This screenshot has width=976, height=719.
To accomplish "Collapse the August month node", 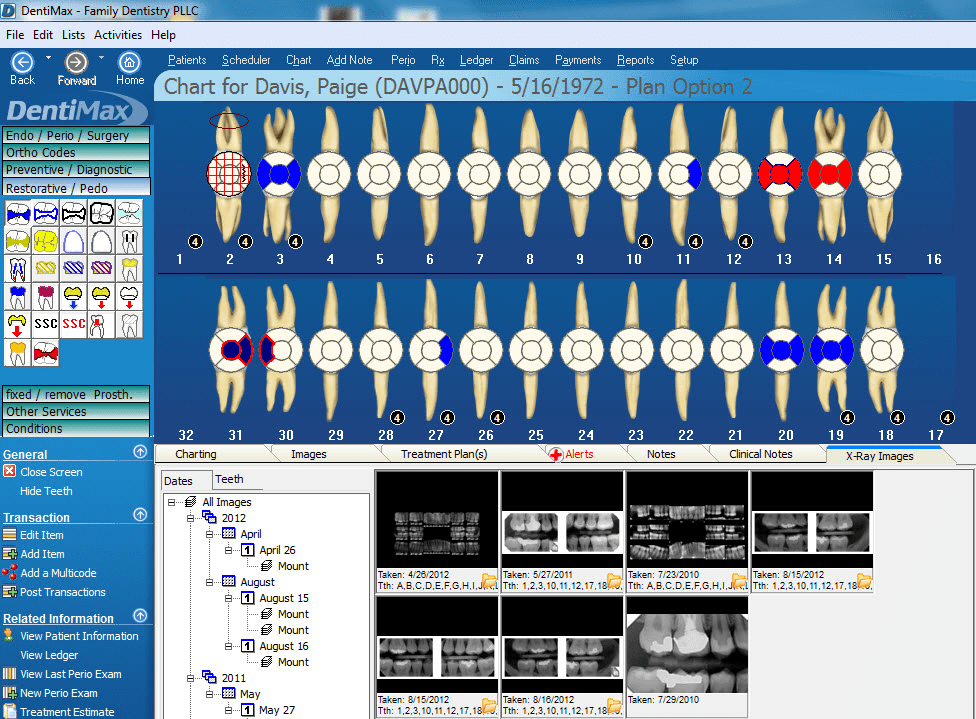I will 210,582.
